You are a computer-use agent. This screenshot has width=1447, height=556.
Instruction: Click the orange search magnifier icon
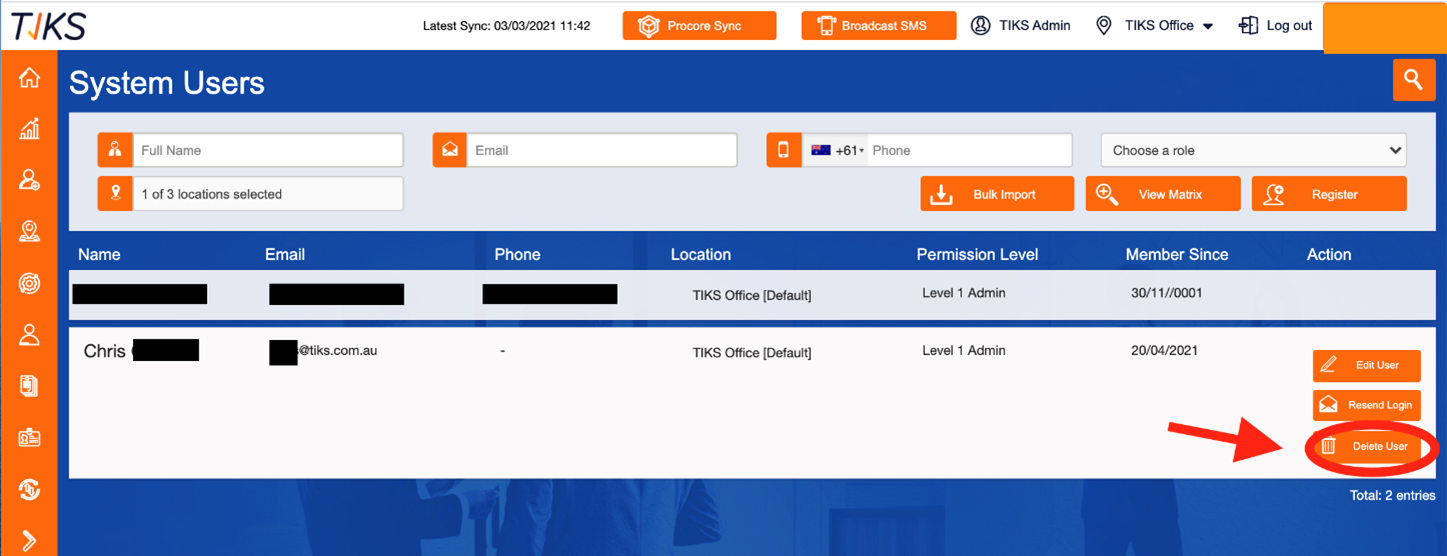[1413, 80]
